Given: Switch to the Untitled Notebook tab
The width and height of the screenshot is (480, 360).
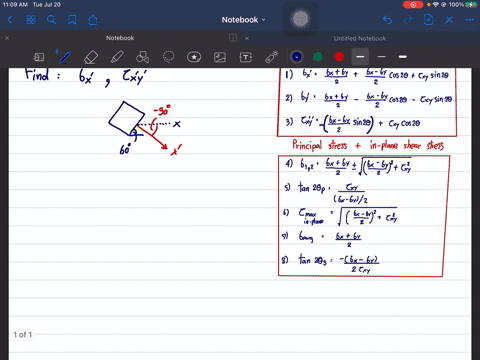Looking at the screenshot, I should pos(360,38).
